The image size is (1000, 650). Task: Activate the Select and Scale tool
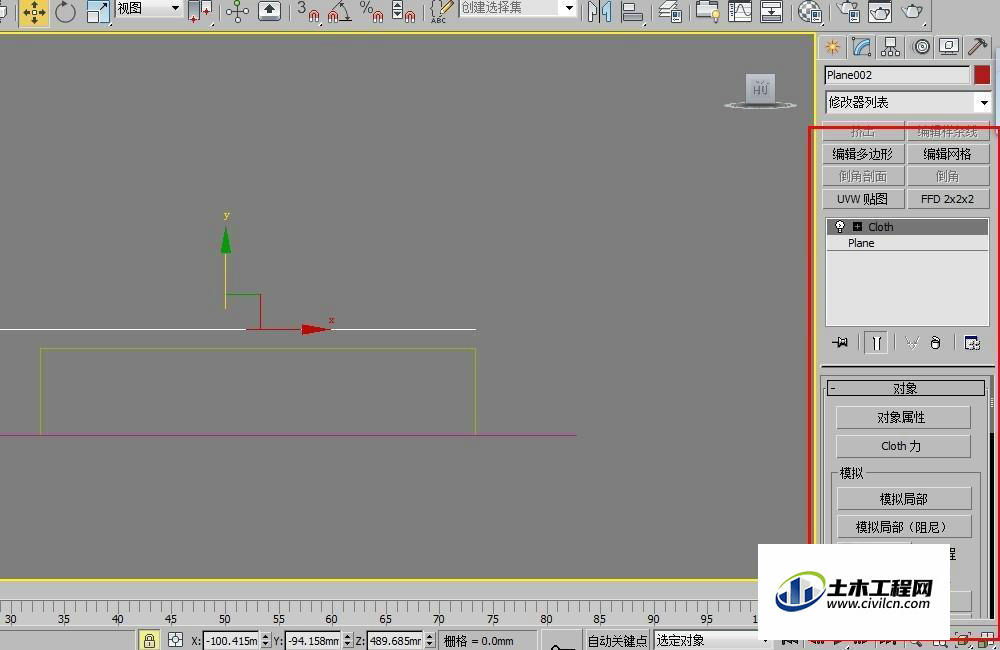point(98,12)
